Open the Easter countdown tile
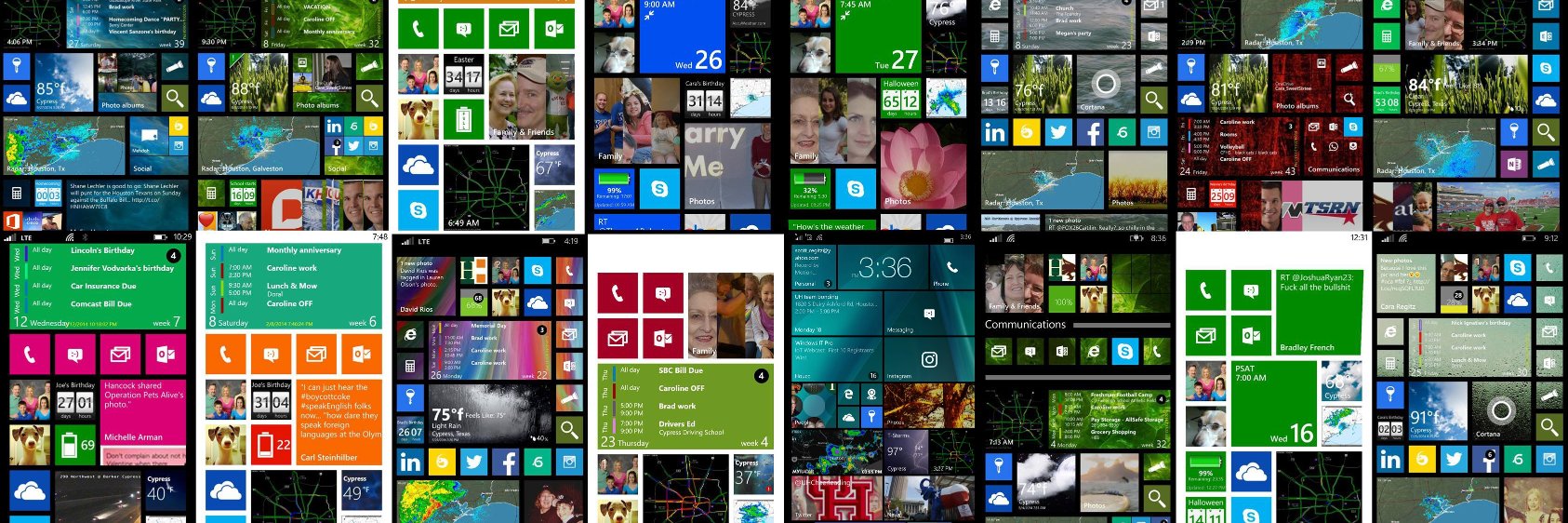Viewport: 1568px width, 523px height. (x=463, y=75)
